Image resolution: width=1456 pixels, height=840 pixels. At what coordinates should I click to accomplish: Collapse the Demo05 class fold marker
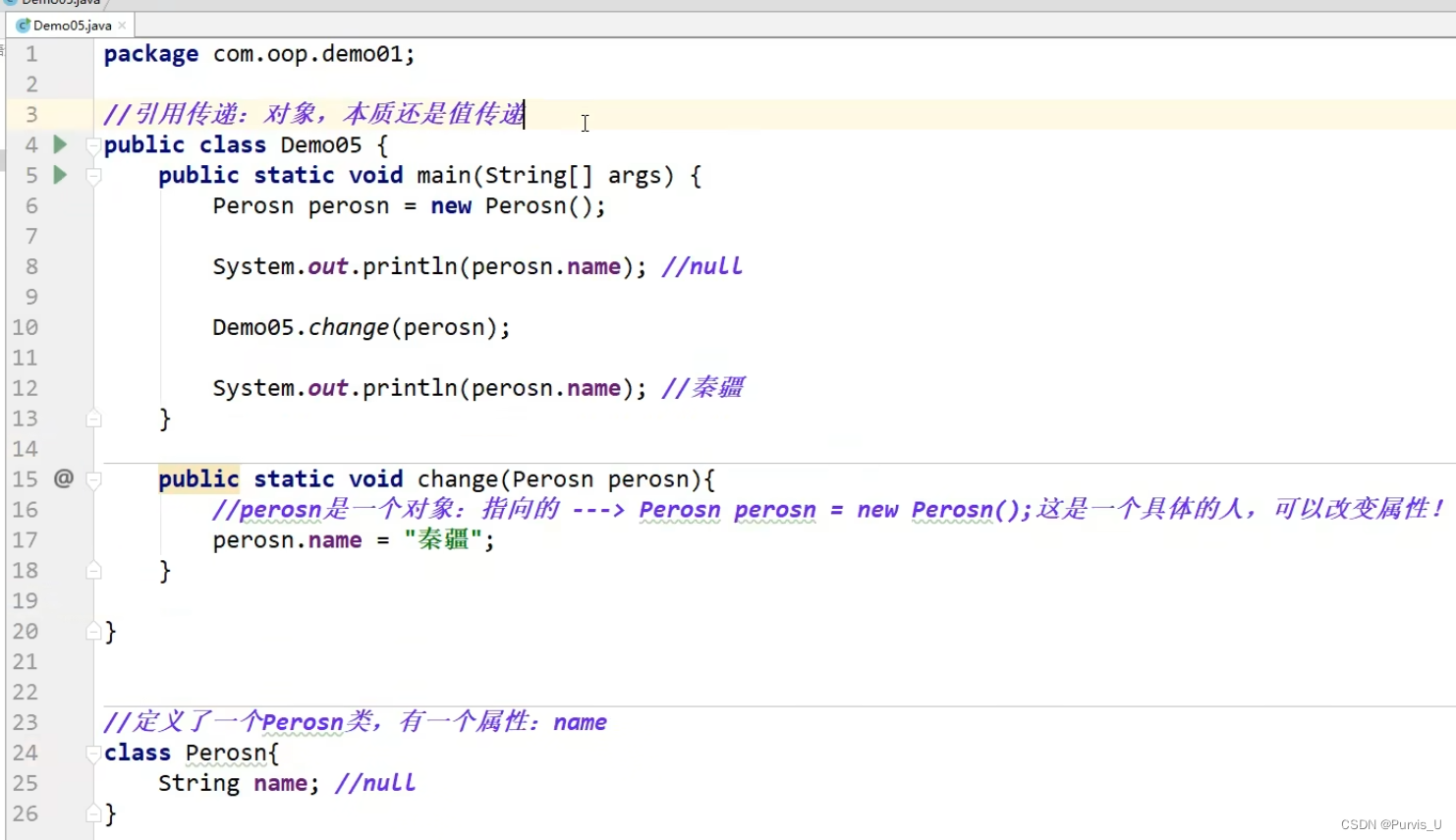coord(93,146)
